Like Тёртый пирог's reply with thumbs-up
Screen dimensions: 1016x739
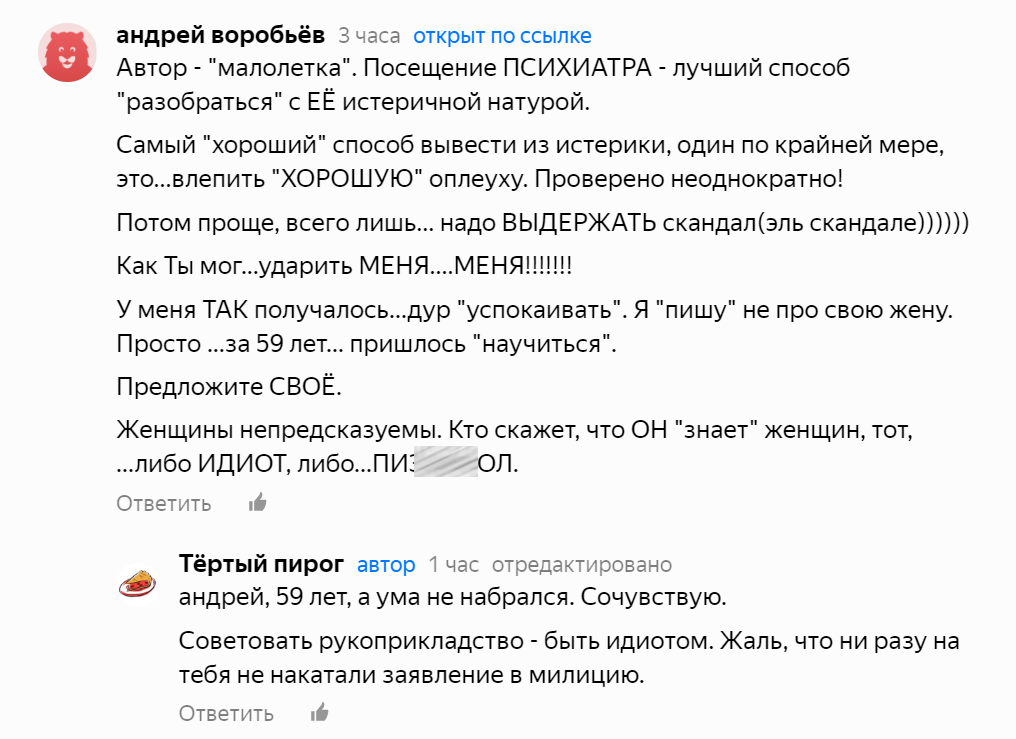319,712
